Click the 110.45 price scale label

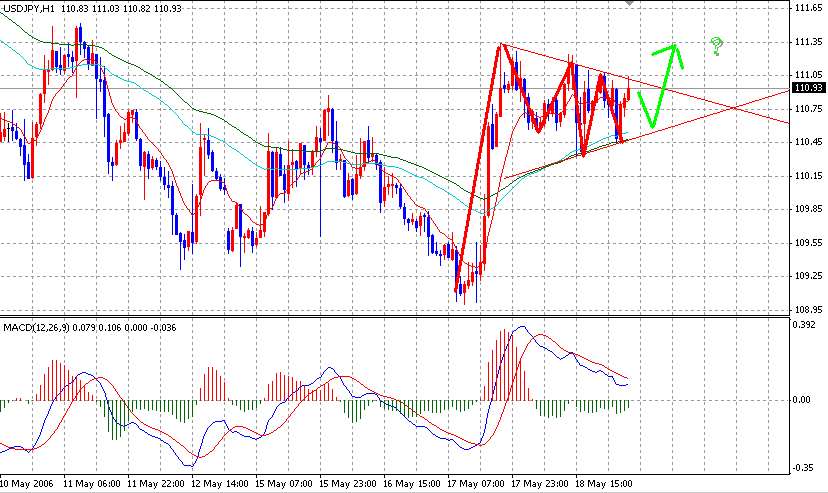point(808,142)
